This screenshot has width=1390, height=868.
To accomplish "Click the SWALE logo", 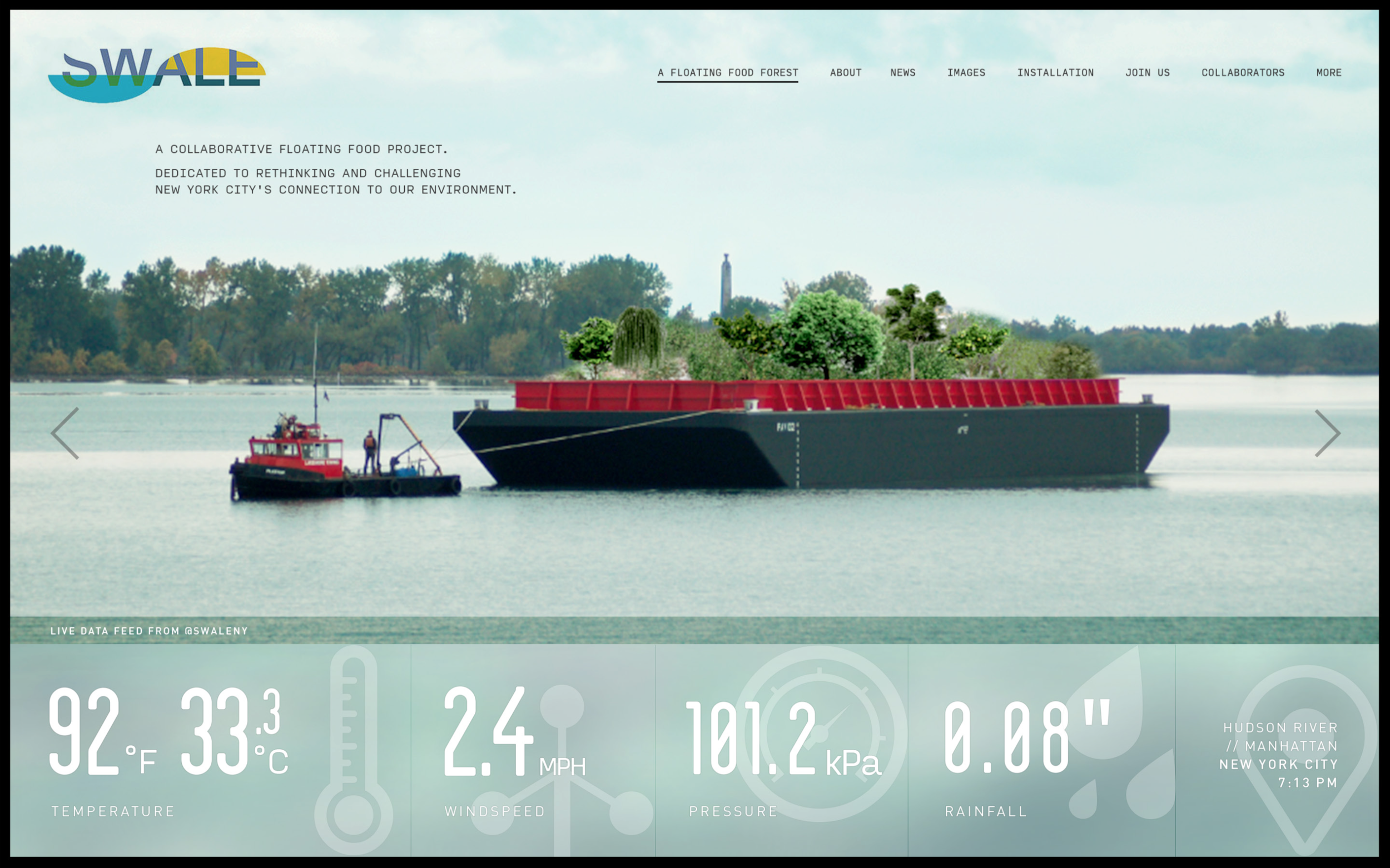I will coord(156,74).
